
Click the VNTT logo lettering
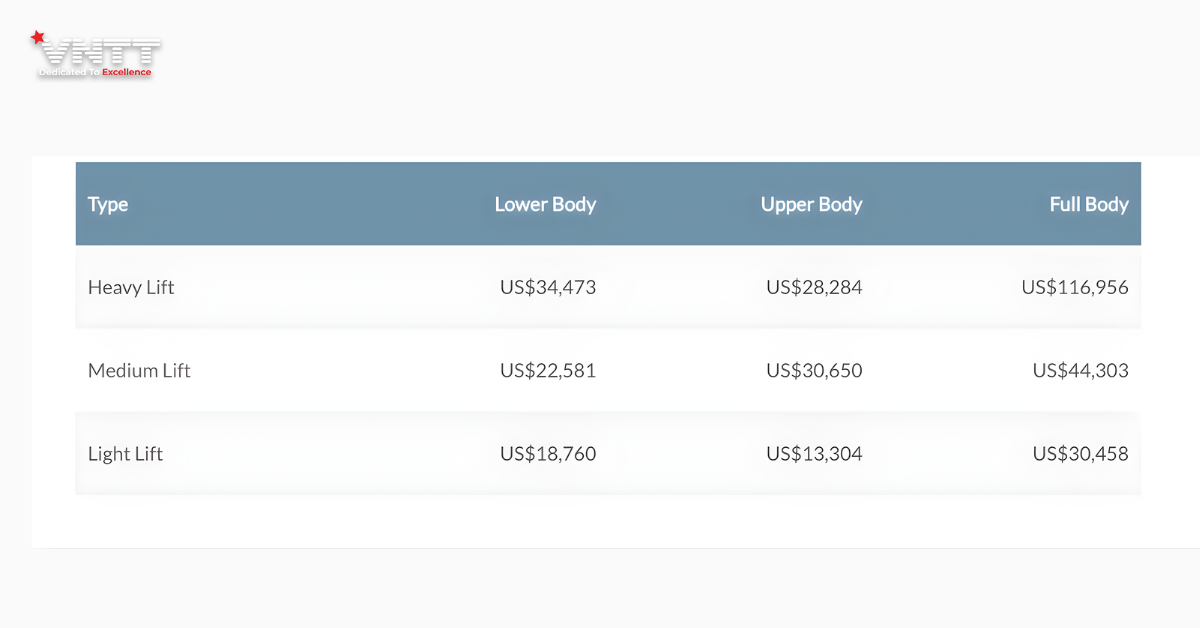pos(98,52)
